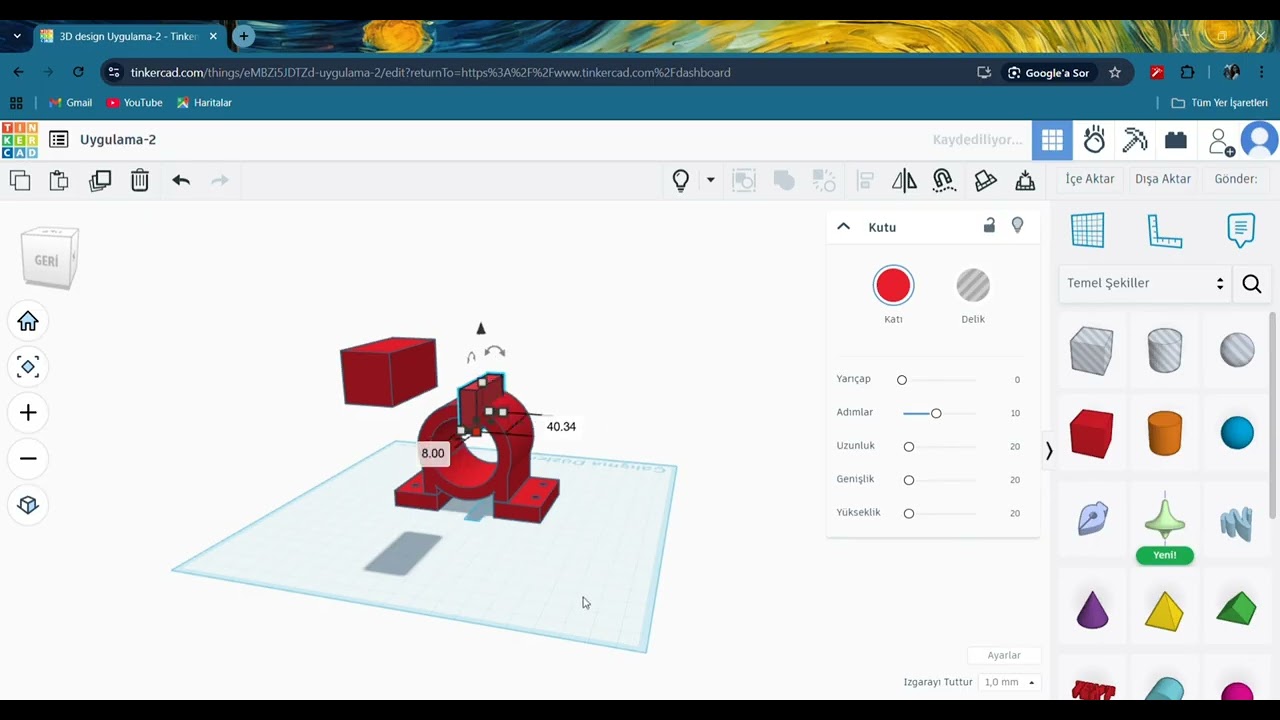
Task: Switch to orthographic view cube icon
Action: tap(28, 505)
